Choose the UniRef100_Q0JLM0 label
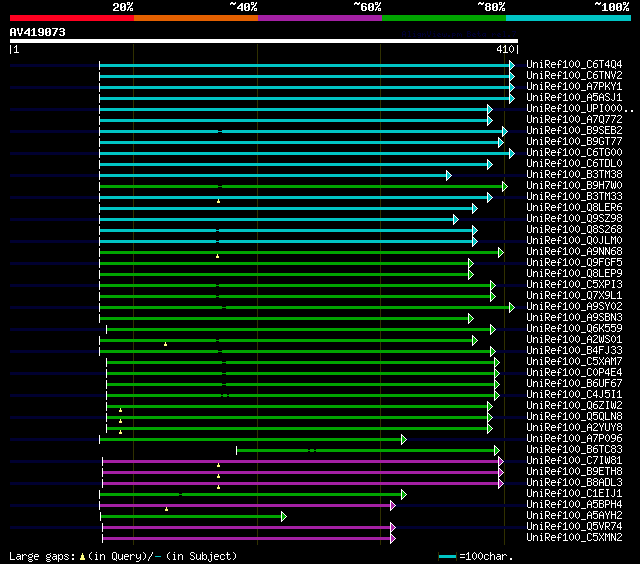The width and height of the screenshot is (640, 564). point(574,241)
